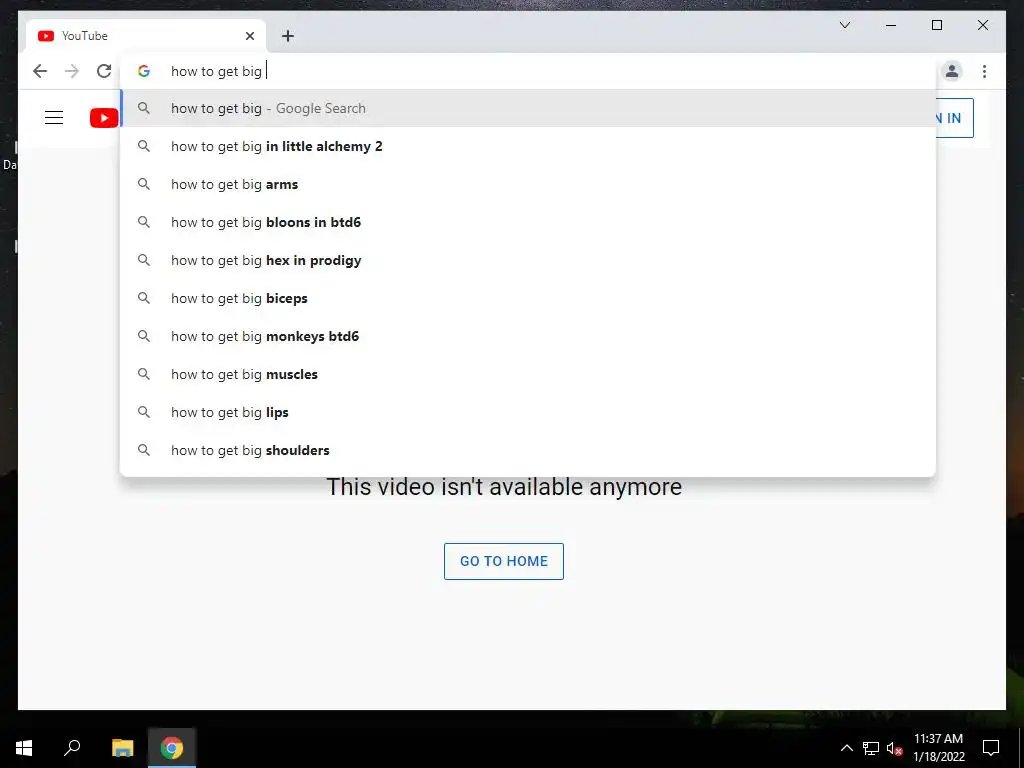
Task: Open the notification center icon
Action: 991,748
